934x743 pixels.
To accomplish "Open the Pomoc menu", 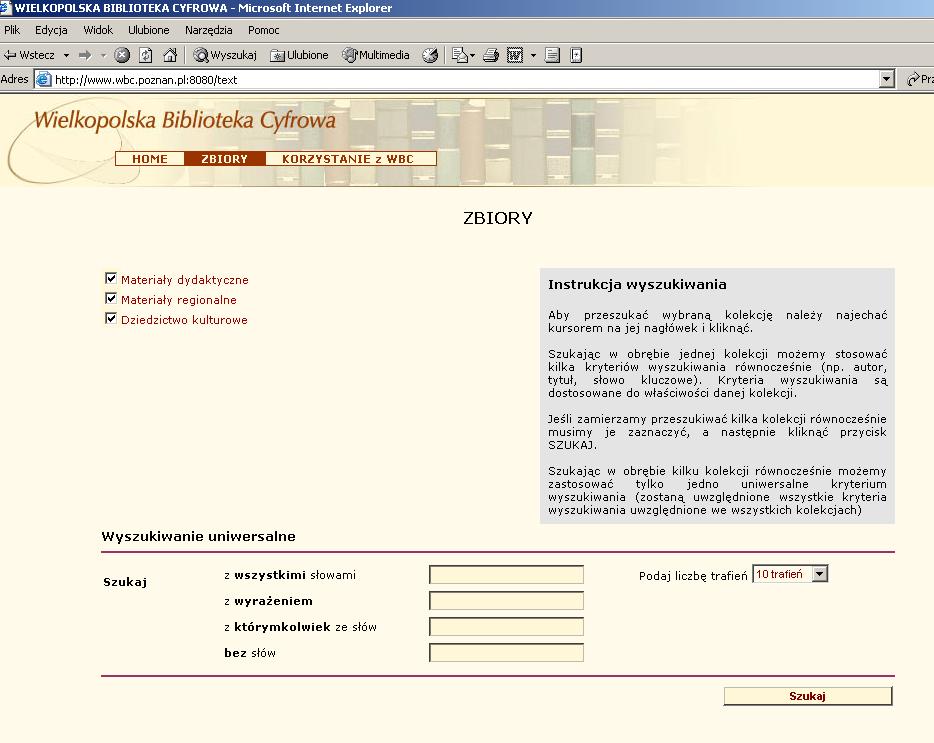I will (x=263, y=30).
